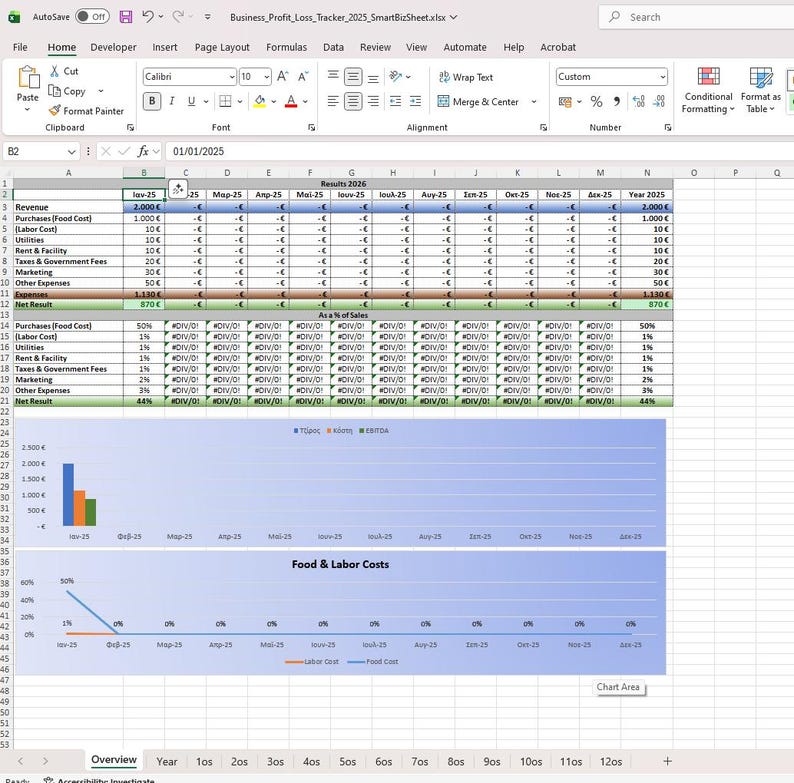Click the Increase Indent icon
794x783 pixels.
click(415, 101)
